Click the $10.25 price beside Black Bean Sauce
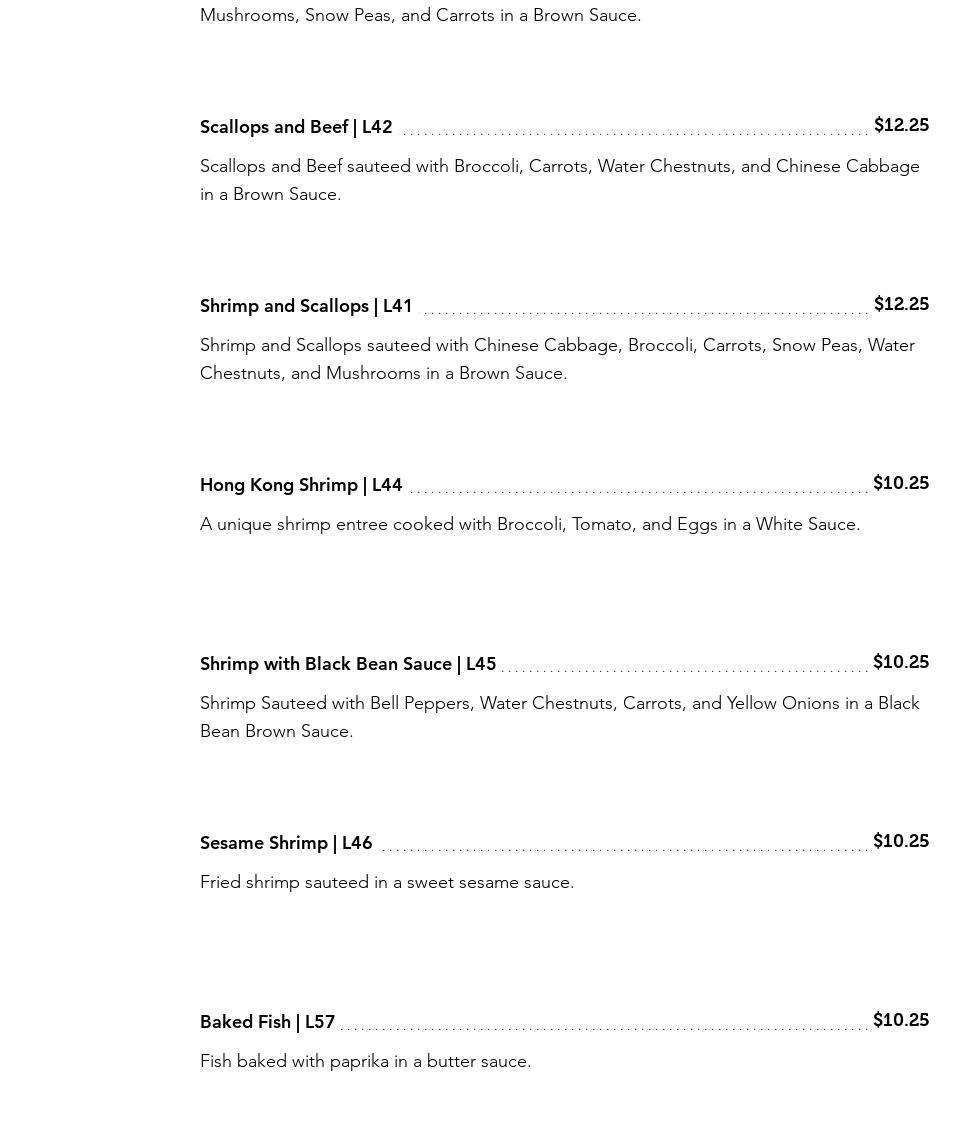Image resolution: width=965 pixels, height=1123 pixels. pos(901,662)
